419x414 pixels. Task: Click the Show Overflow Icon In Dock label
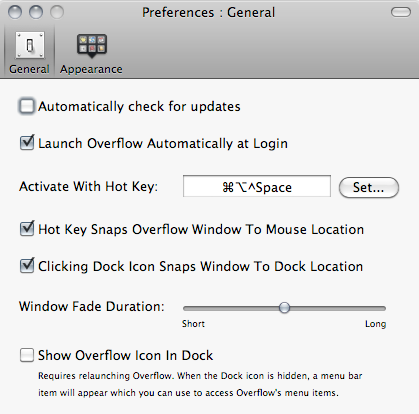(125, 355)
